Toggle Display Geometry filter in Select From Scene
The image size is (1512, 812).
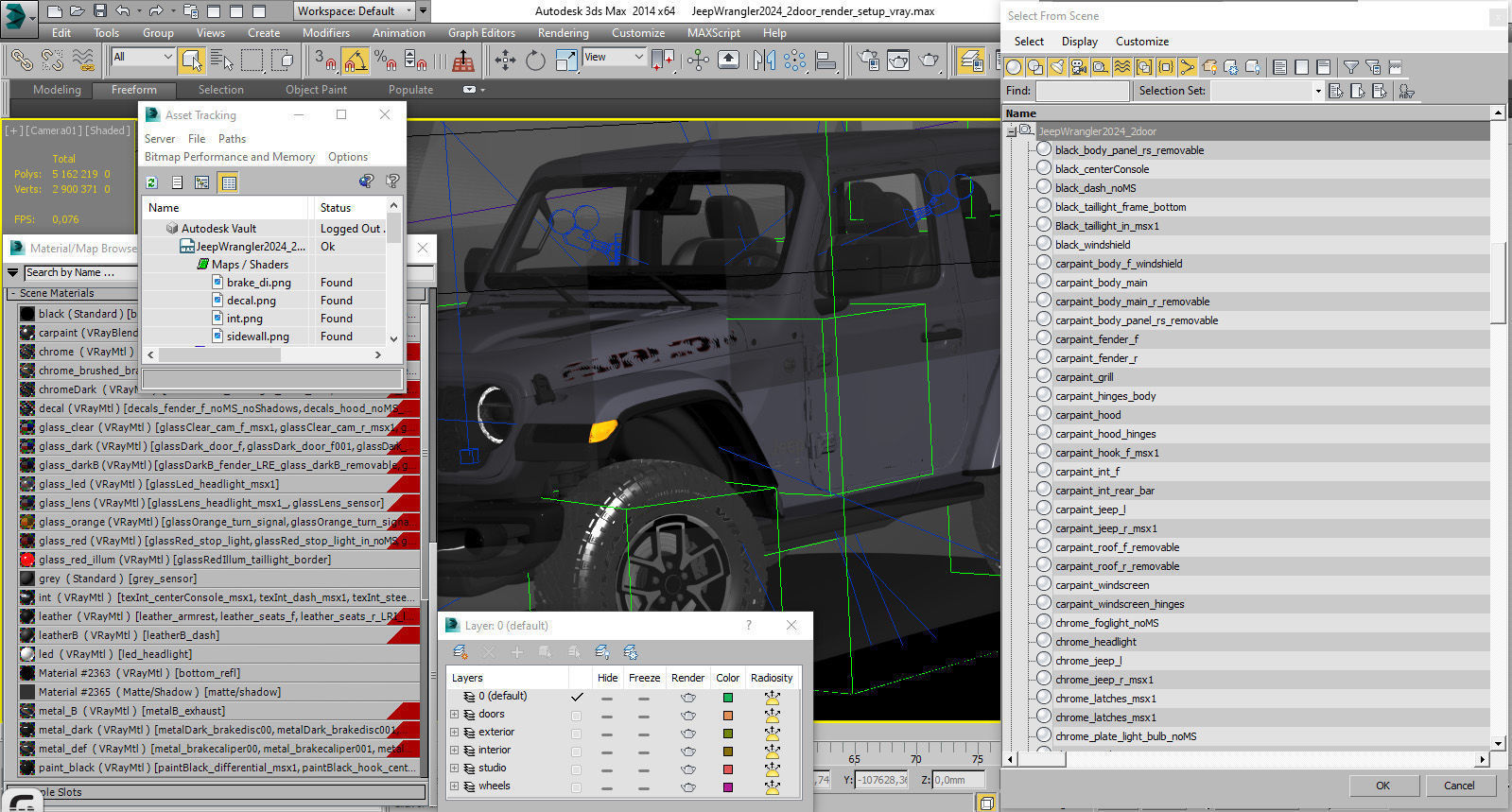coord(1014,67)
